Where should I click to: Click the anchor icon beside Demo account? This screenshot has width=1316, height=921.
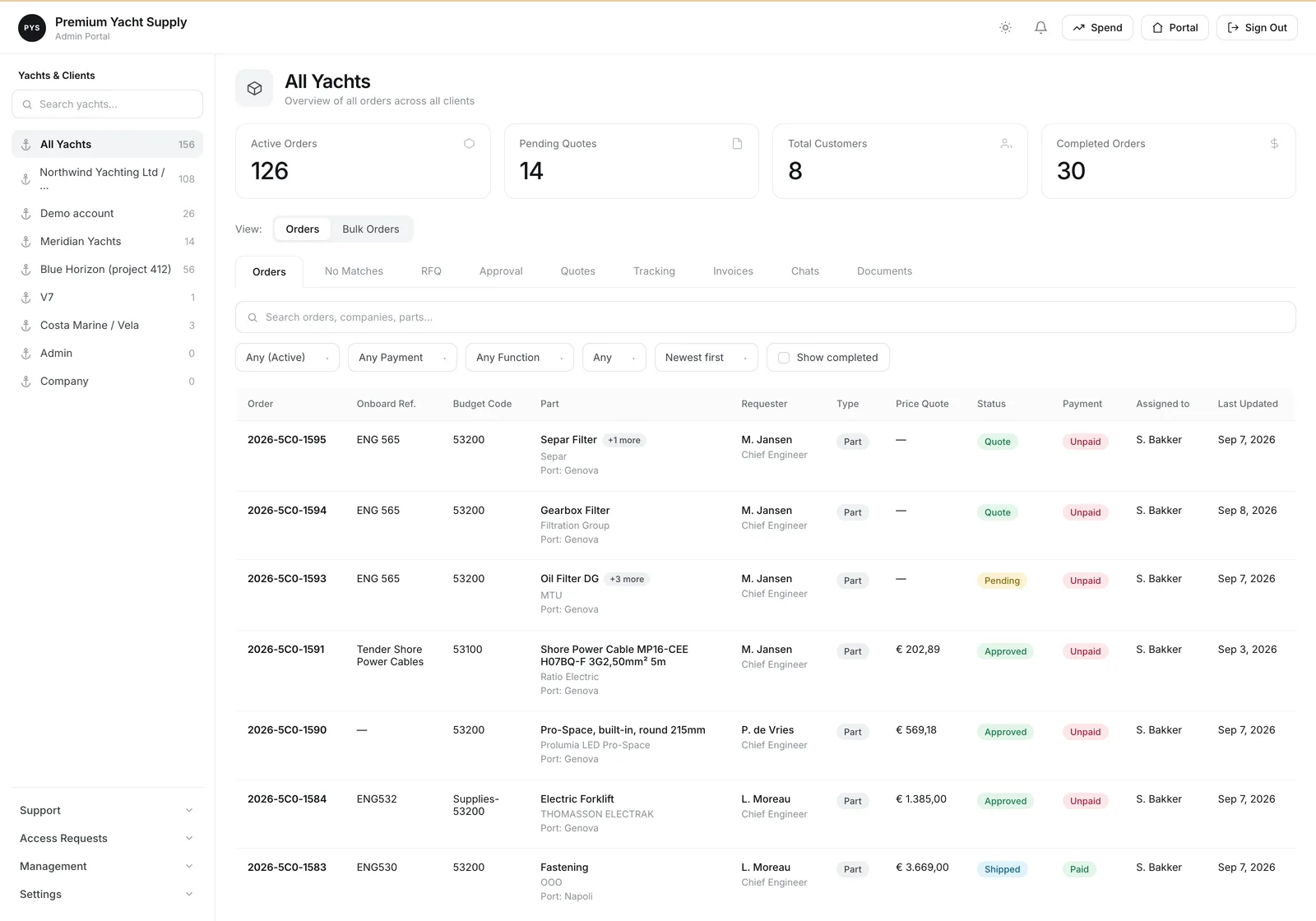coord(25,214)
